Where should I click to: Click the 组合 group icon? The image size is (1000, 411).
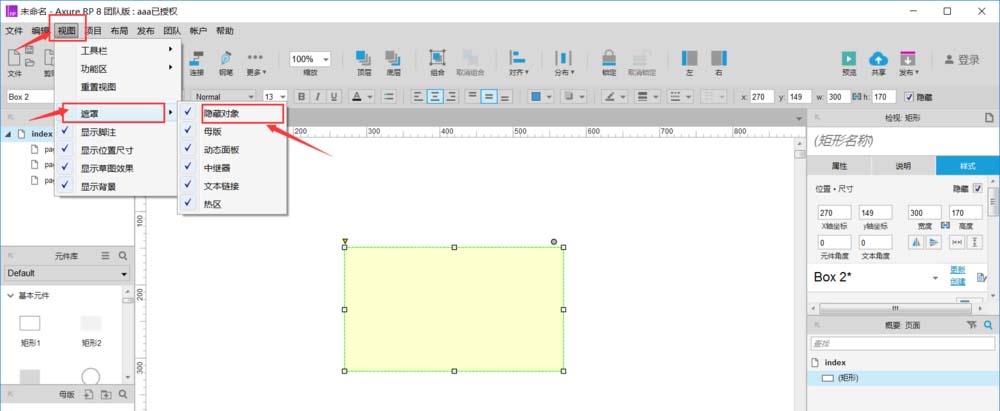point(438,58)
